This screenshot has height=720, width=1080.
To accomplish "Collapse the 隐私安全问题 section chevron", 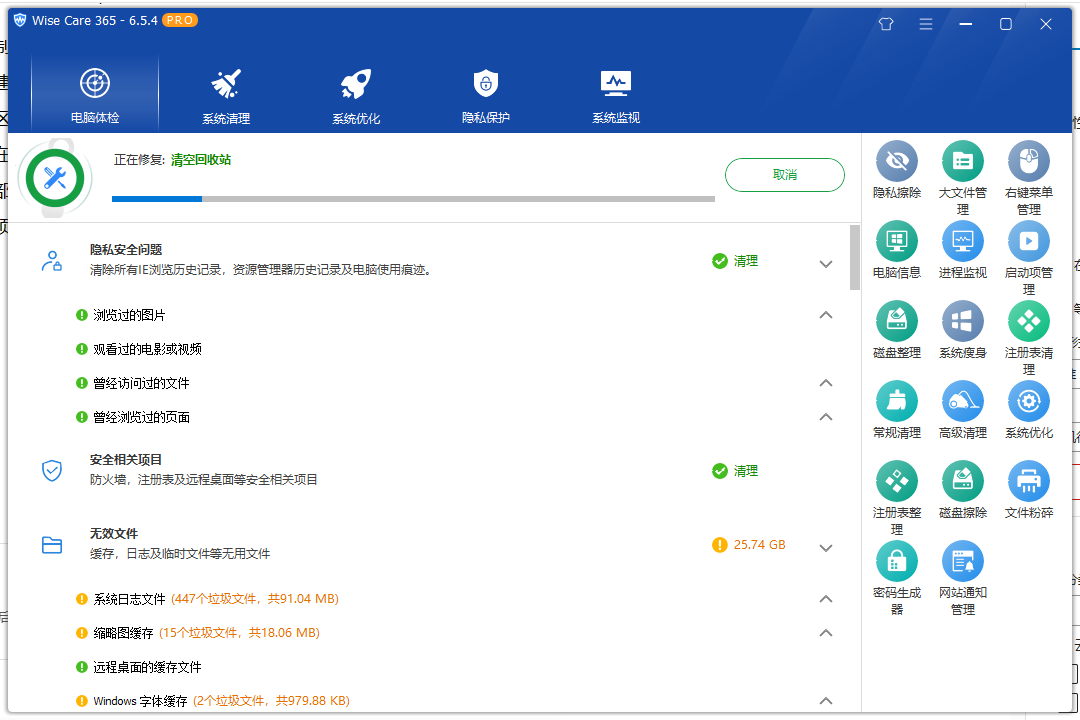I will point(826,264).
